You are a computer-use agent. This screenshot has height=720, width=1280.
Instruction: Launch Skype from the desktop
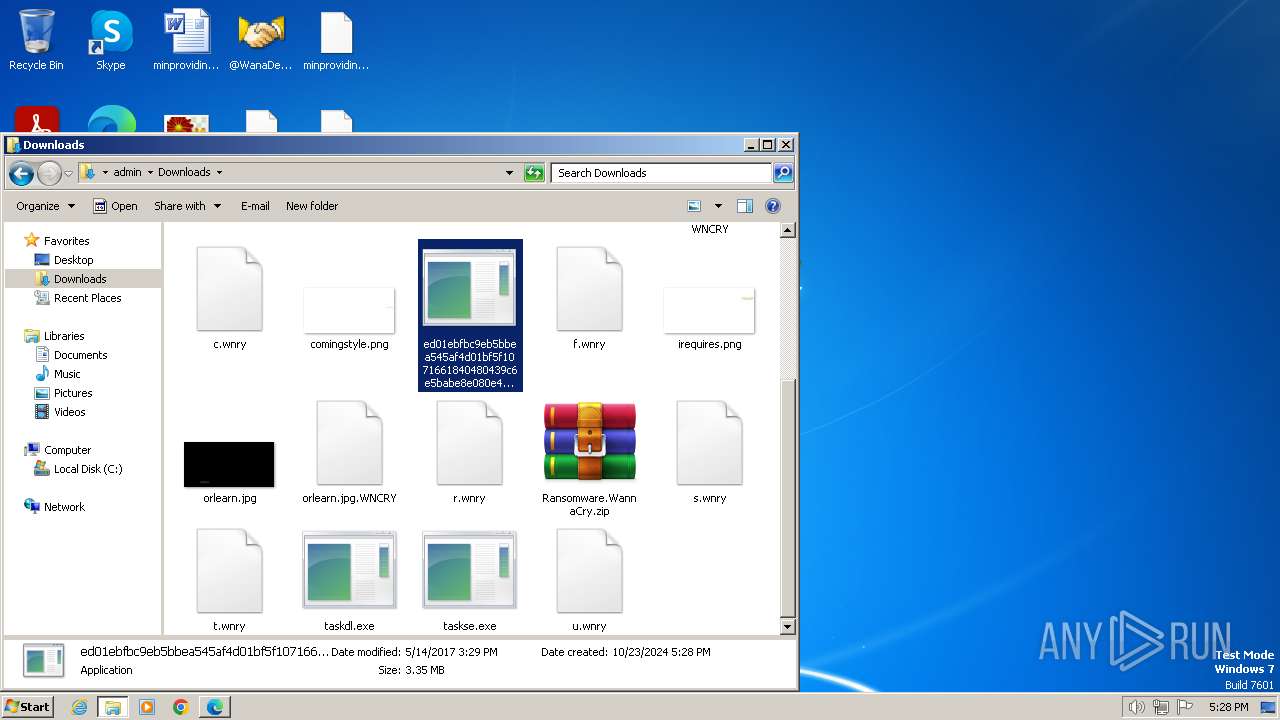coord(110,40)
